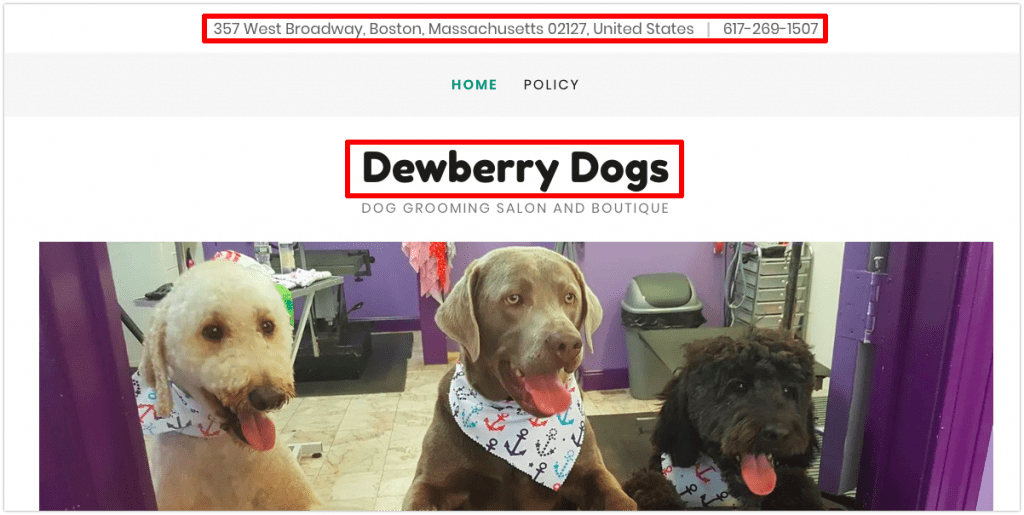The image size is (1024, 515).
Task: Click the divider between address and phone
Action: click(x=708, y=29)
